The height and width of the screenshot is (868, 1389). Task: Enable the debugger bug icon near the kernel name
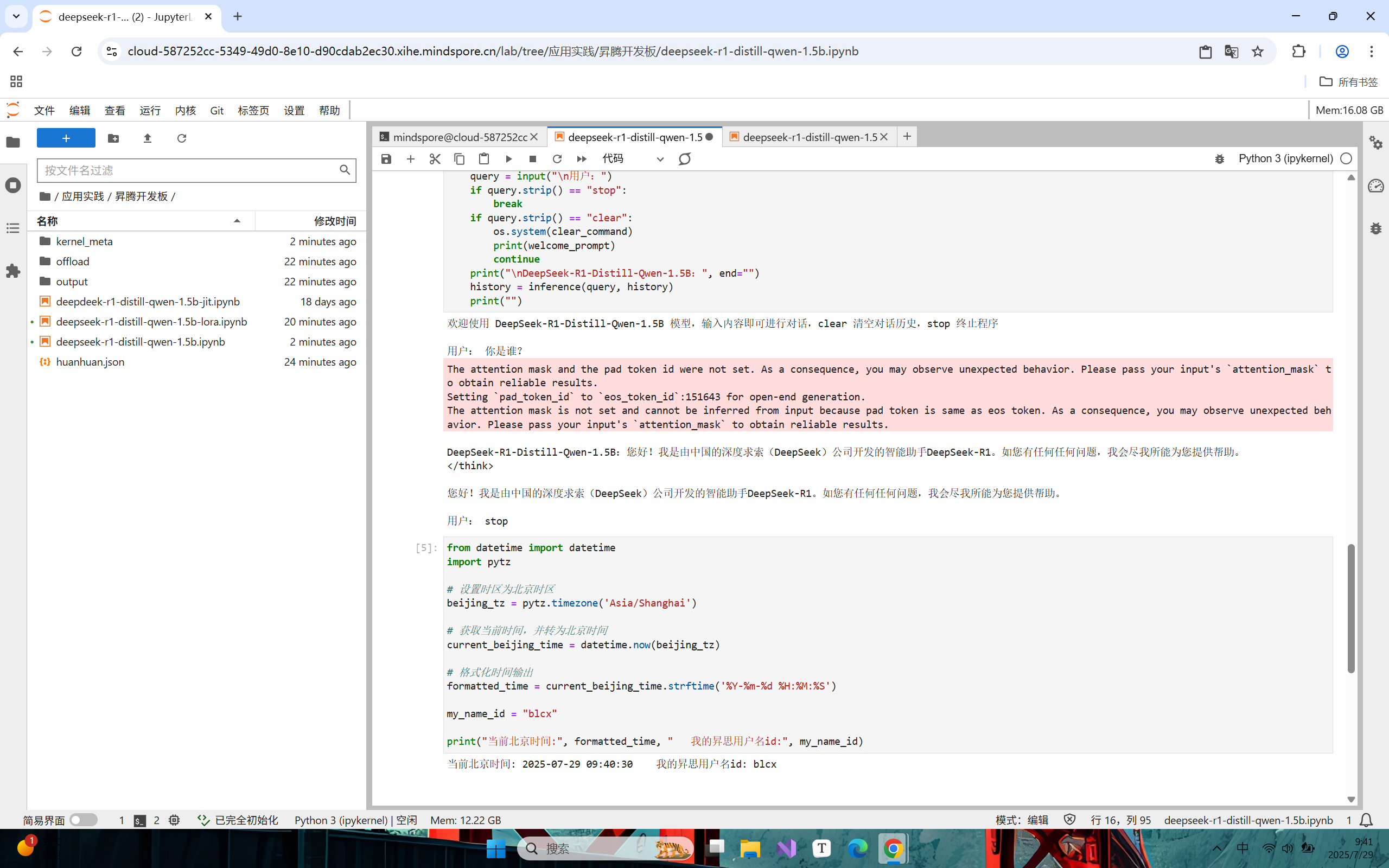point(1220,159)
